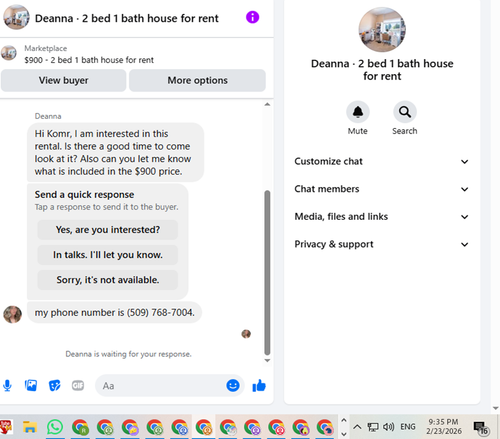Click the chat scrollbar up arrow
The image size is (500, 439).
coord(267,104)
